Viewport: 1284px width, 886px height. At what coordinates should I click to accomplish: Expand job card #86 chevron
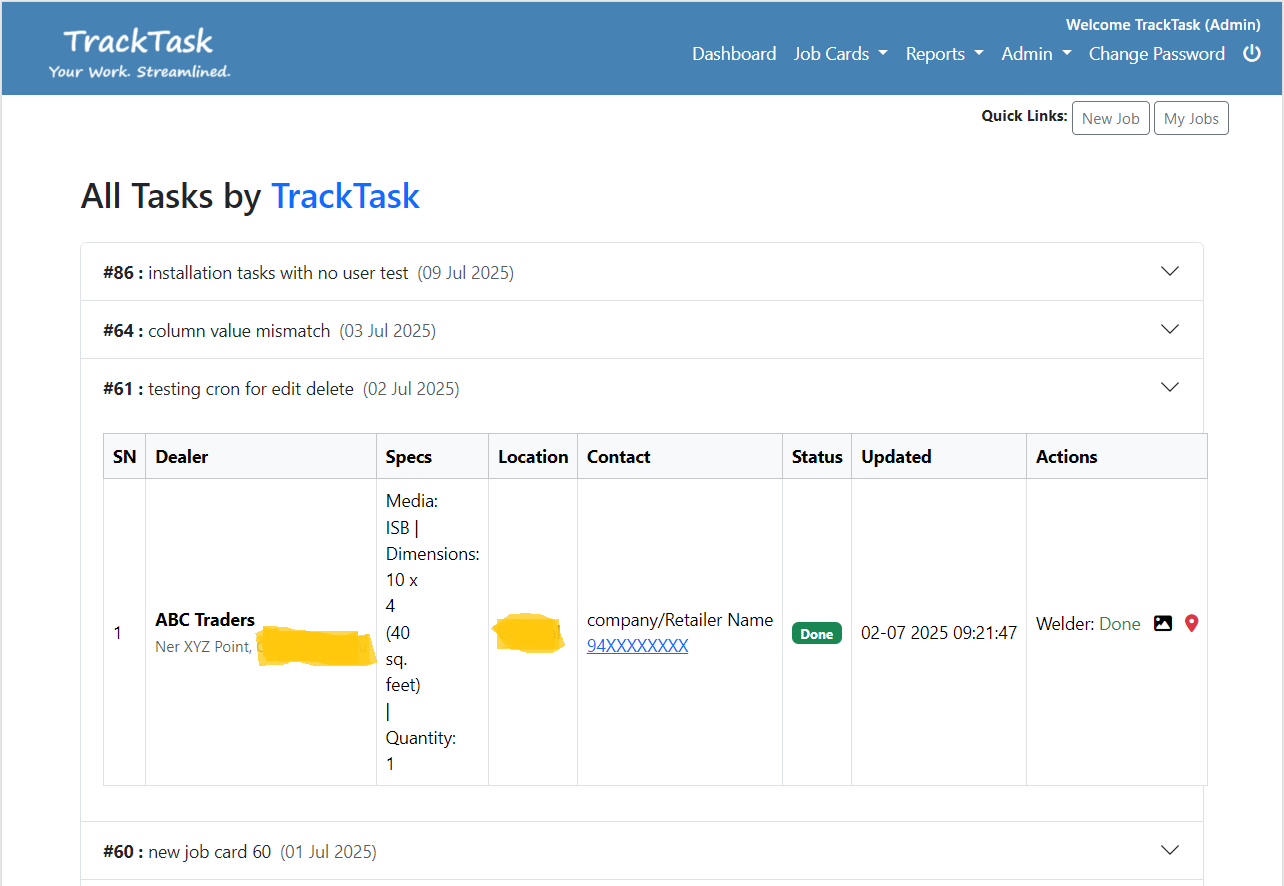(x=1169, y=271)
